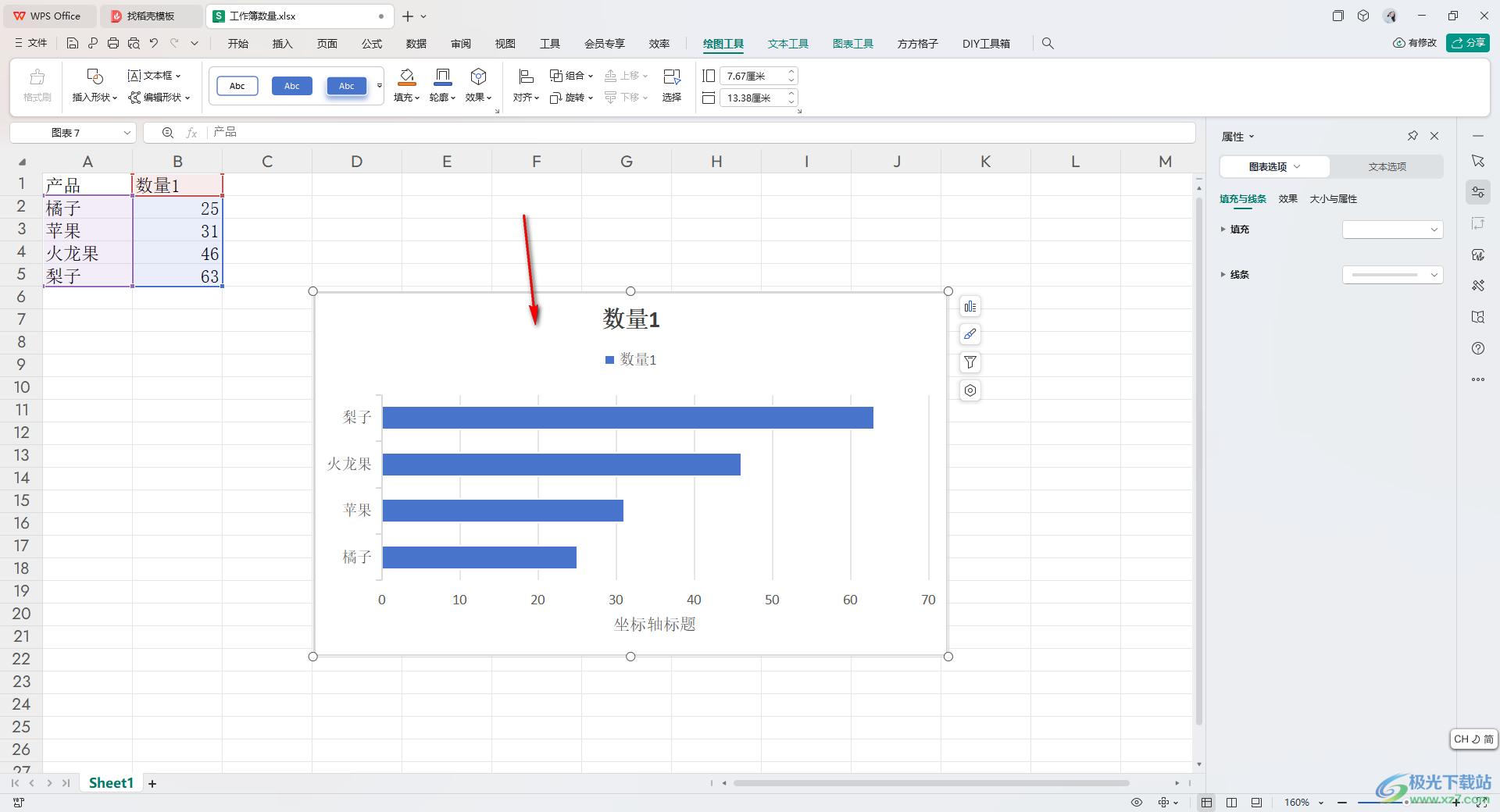Viewport: 1500px width, 812px height.
Task: Open the Text Box dropdown
Action: coord(154,76)
